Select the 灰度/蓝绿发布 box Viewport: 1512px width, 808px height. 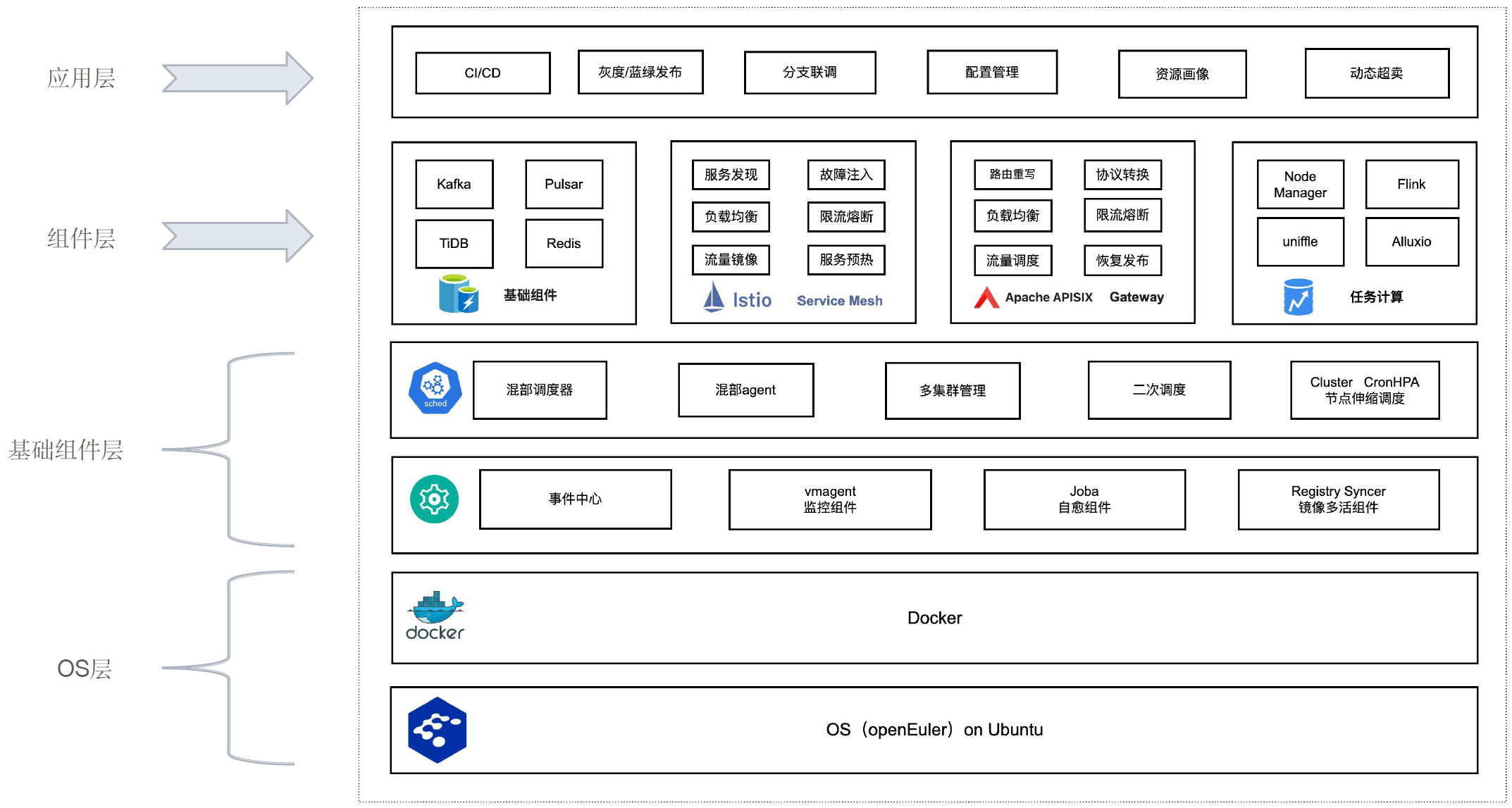coord(640,72)
